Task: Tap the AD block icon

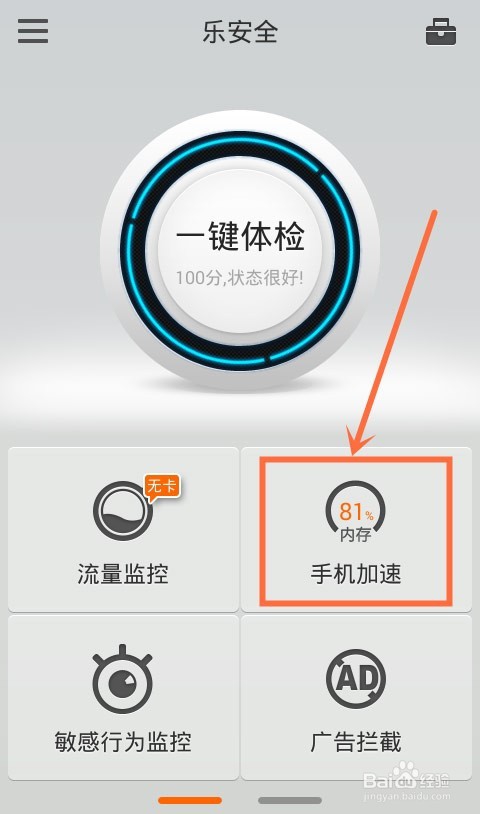Action: coord(356,677)
